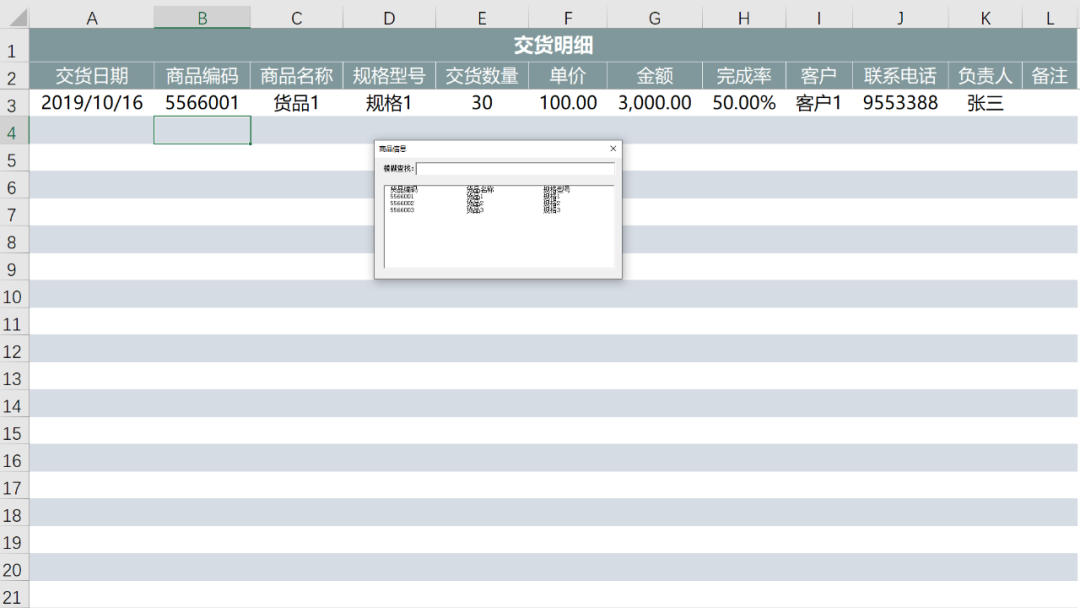Select the 5566003 entry in the product list
The height and width of the screenshot is (608, 1080).
tap(402, 211)
